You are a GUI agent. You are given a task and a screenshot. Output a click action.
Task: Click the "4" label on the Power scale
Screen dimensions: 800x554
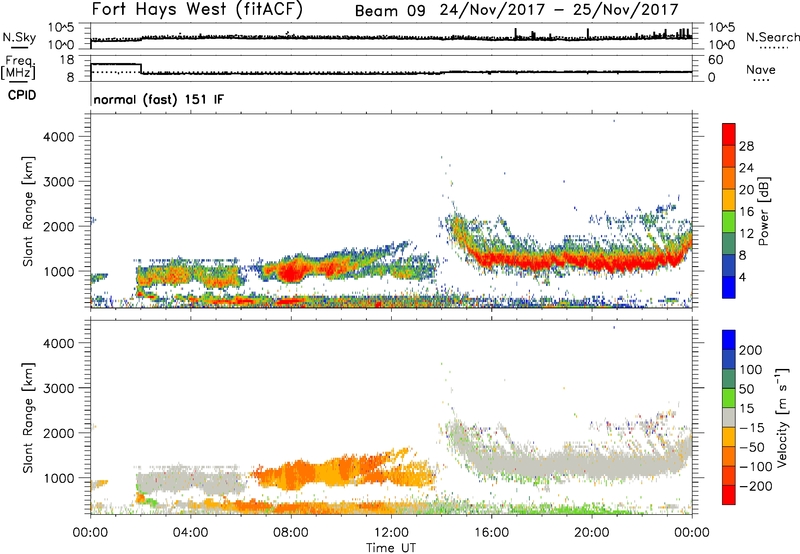tap(742, 277)
